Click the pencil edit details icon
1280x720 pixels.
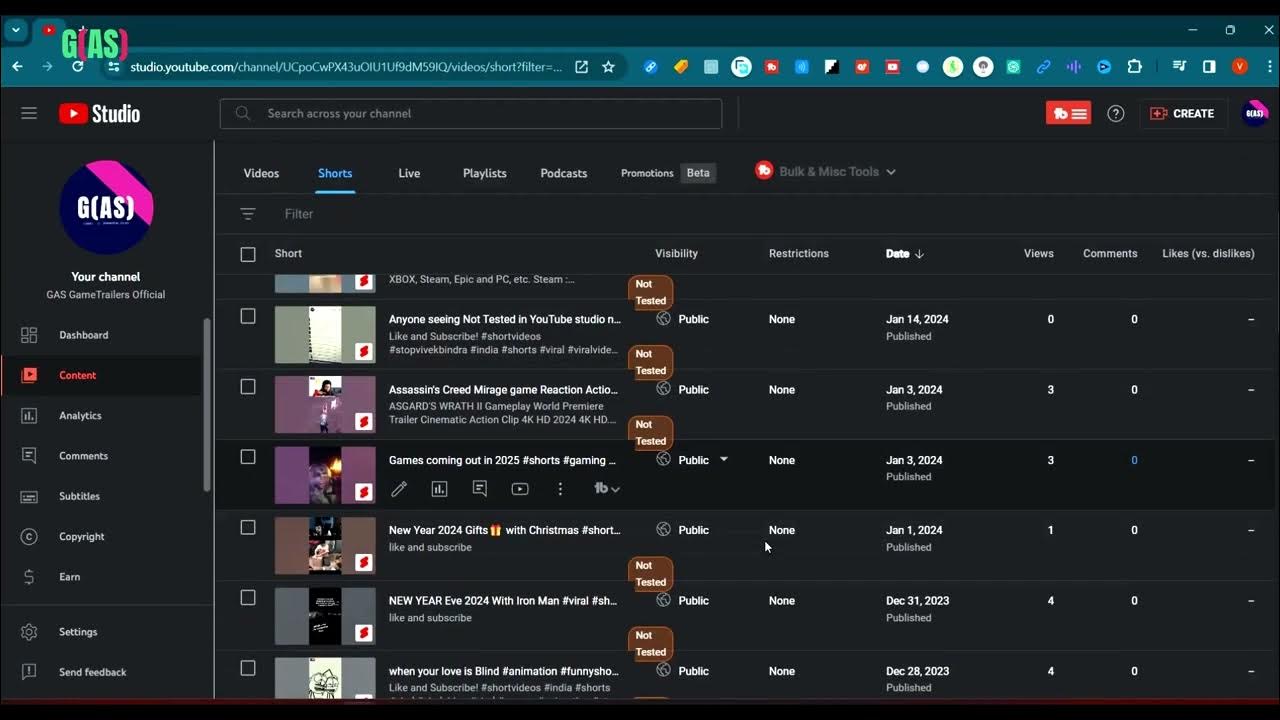tap(399, 489)
